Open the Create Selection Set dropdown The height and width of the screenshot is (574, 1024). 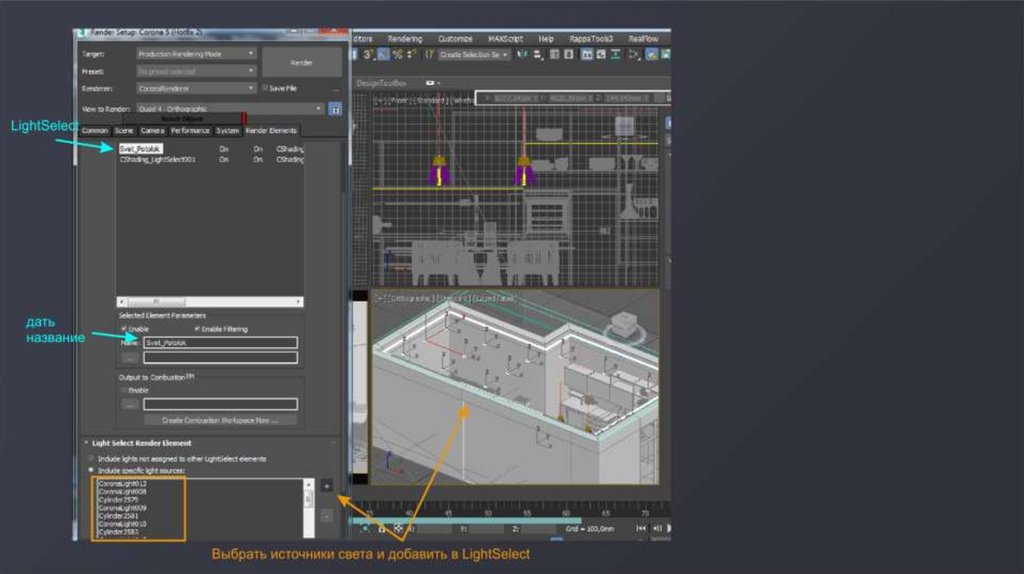475,55
